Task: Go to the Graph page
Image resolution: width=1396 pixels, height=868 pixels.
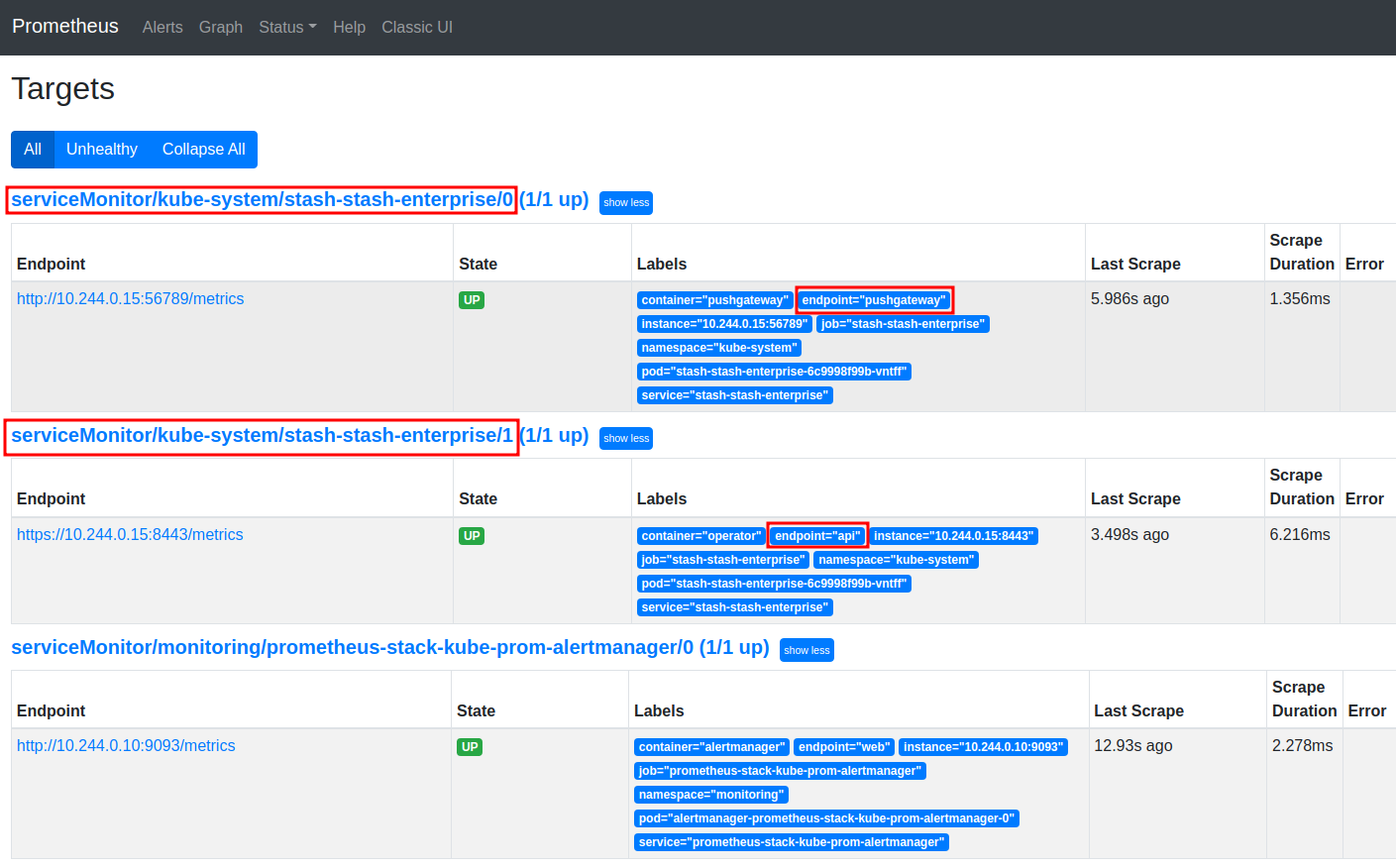Action: click(220, 27)
